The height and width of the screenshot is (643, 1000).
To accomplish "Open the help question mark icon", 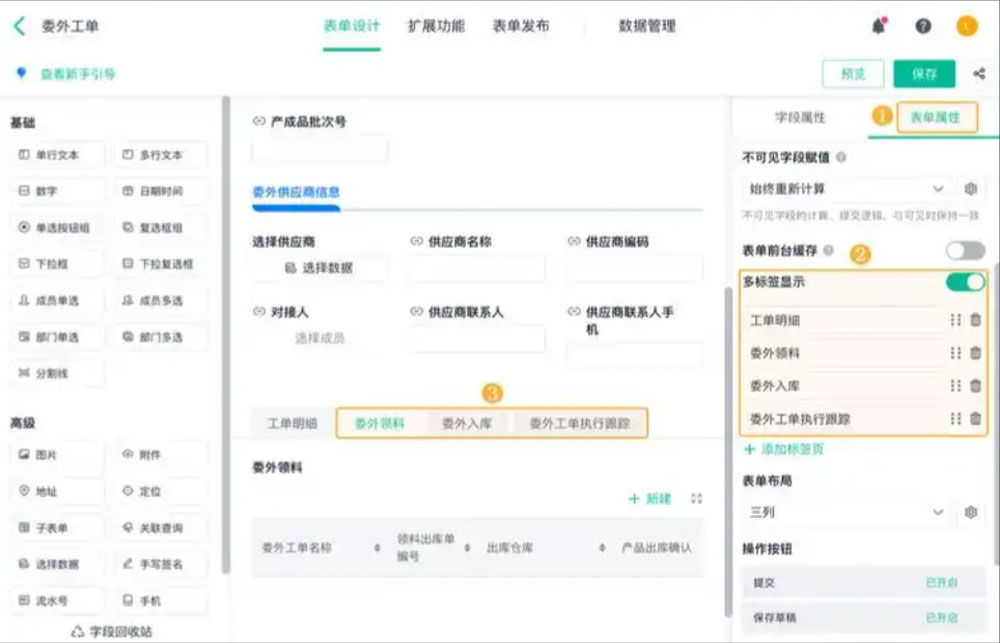I will tap(922, 27).
